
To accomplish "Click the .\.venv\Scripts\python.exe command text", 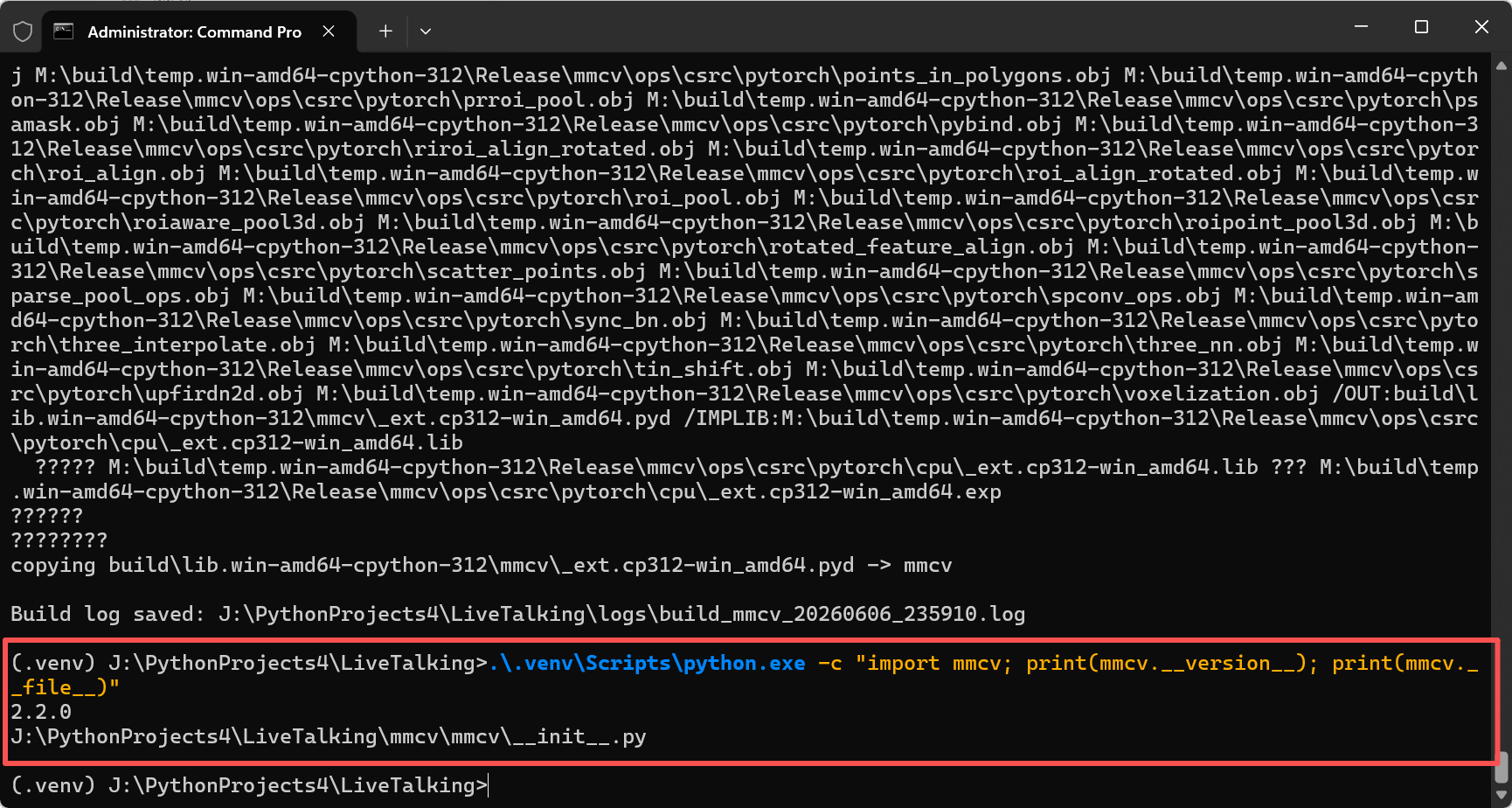I will click(648, 664).
